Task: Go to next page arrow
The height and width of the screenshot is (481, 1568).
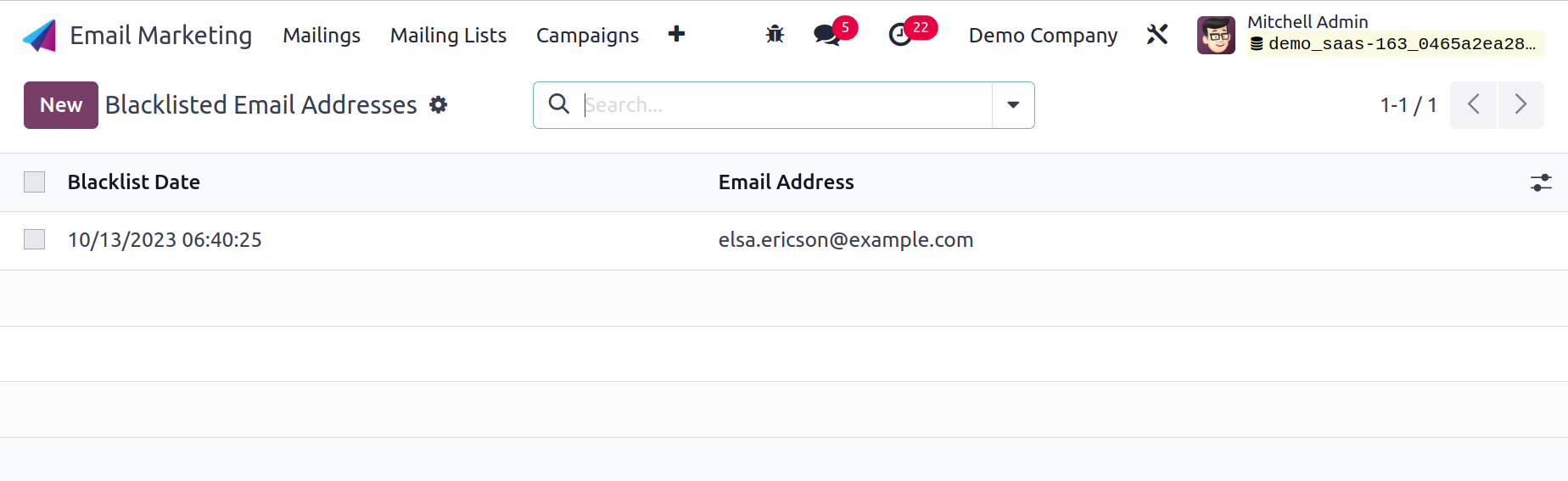Action: [1520, 105]
